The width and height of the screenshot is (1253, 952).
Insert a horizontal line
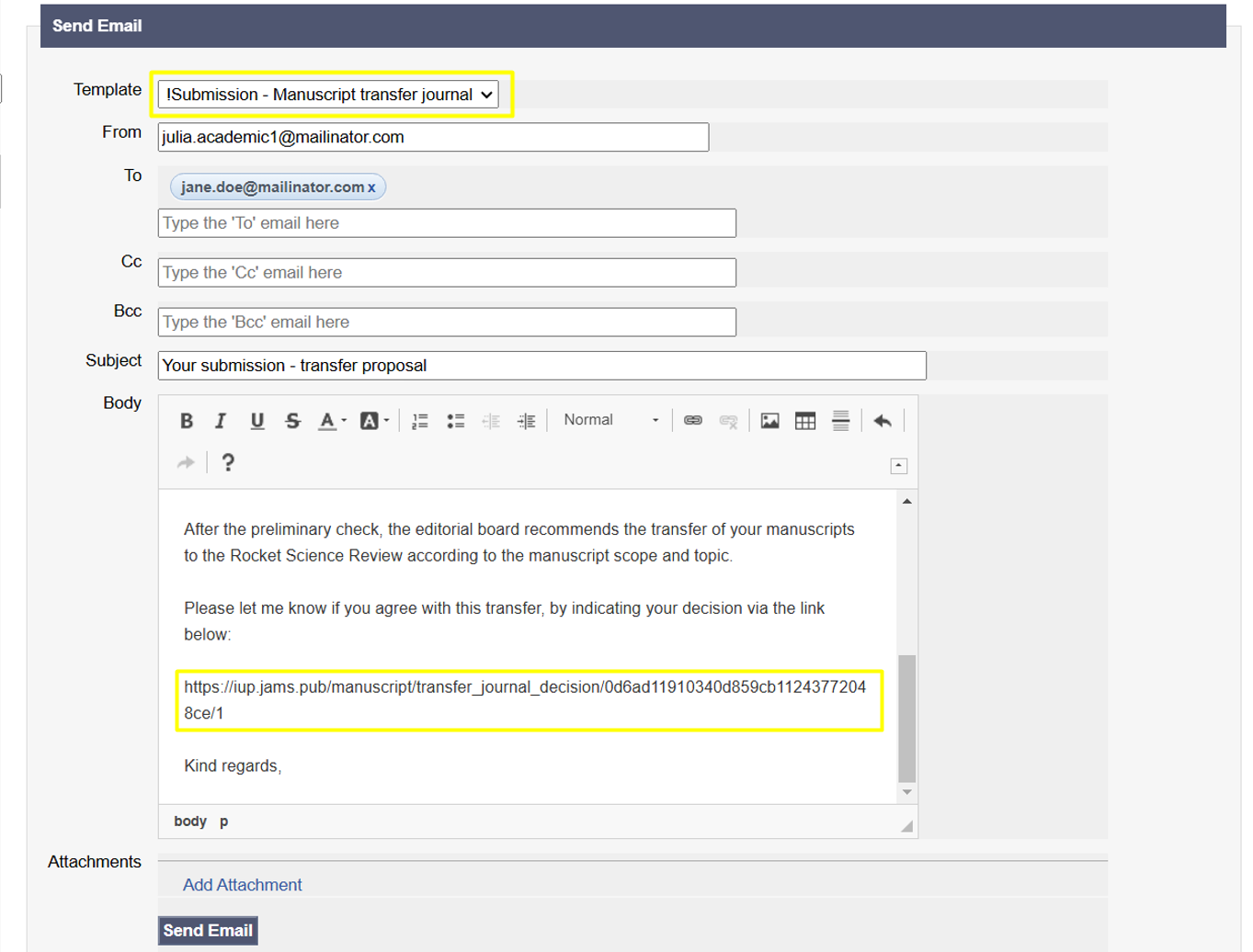point(840,421)
